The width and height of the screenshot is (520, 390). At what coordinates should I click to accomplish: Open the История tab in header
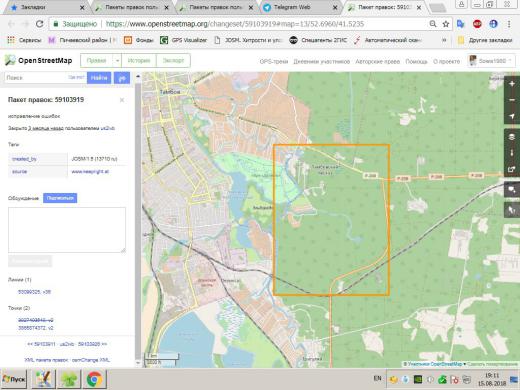(139, 61)
